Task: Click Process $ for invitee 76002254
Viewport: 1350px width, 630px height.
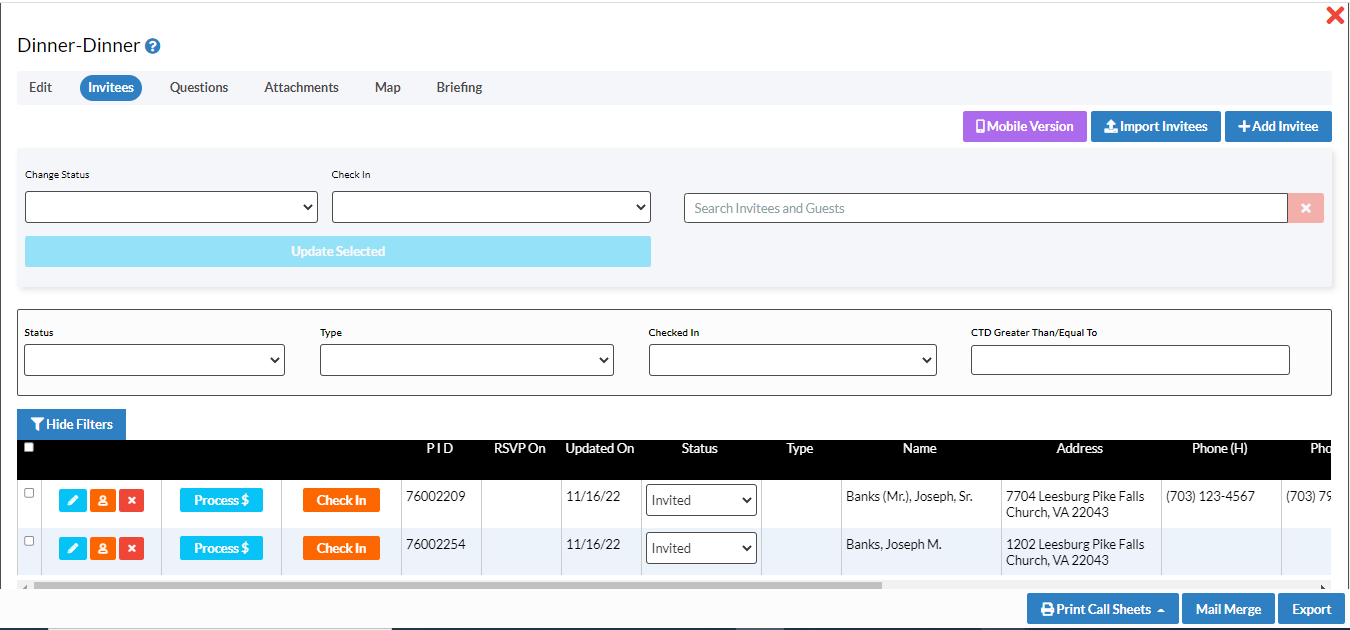Action: point(221,548)
